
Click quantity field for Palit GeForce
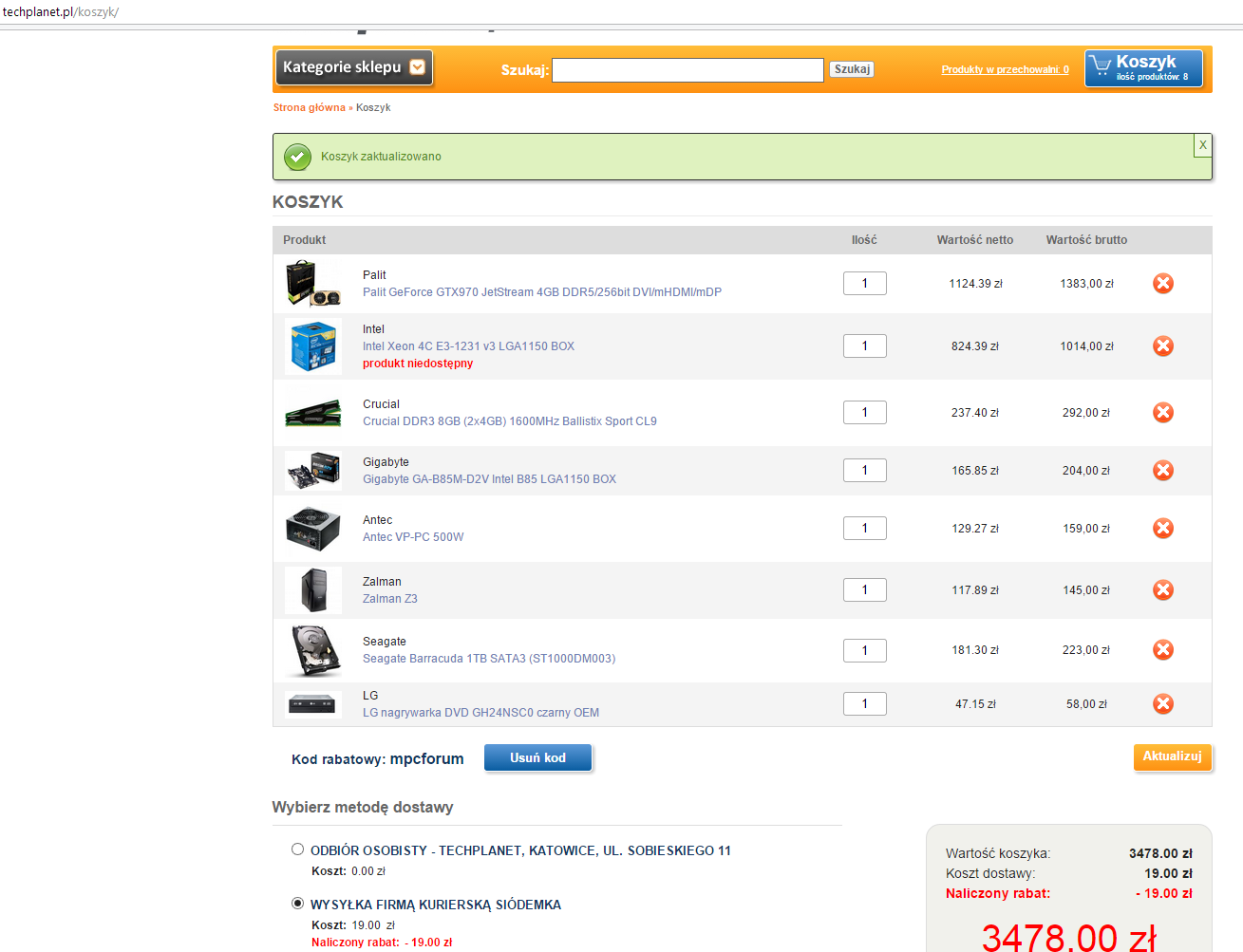pos(865,283)
